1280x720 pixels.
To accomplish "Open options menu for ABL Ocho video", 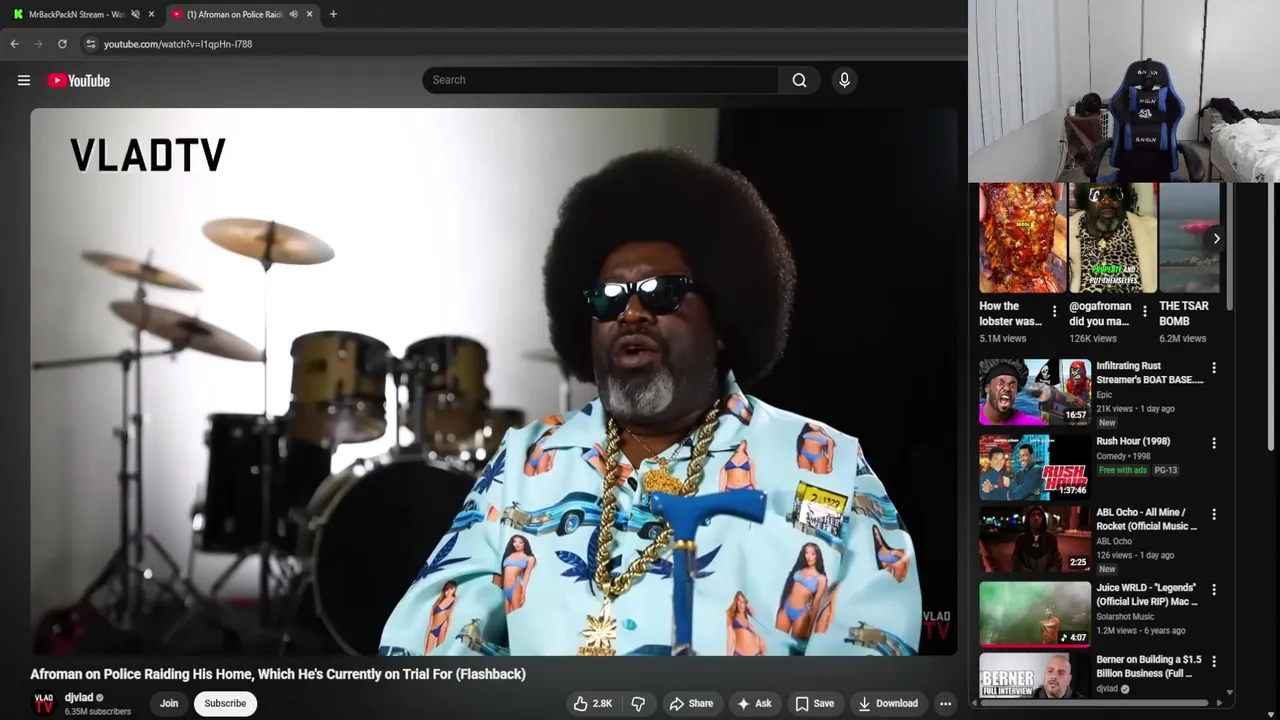I will pyautogui.click(x=1214, y=514).
